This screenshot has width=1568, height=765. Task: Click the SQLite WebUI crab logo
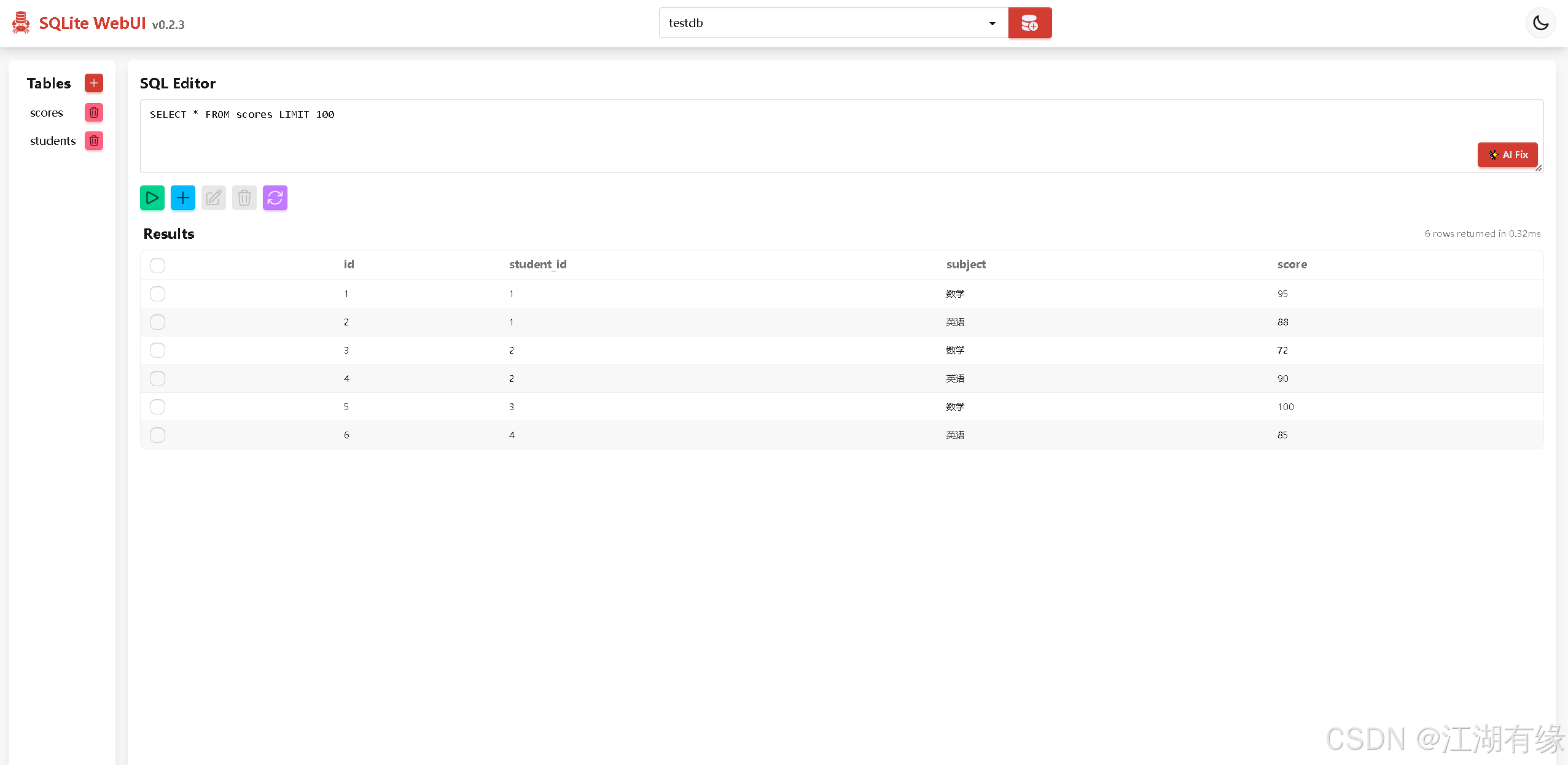tap(21, 23)
